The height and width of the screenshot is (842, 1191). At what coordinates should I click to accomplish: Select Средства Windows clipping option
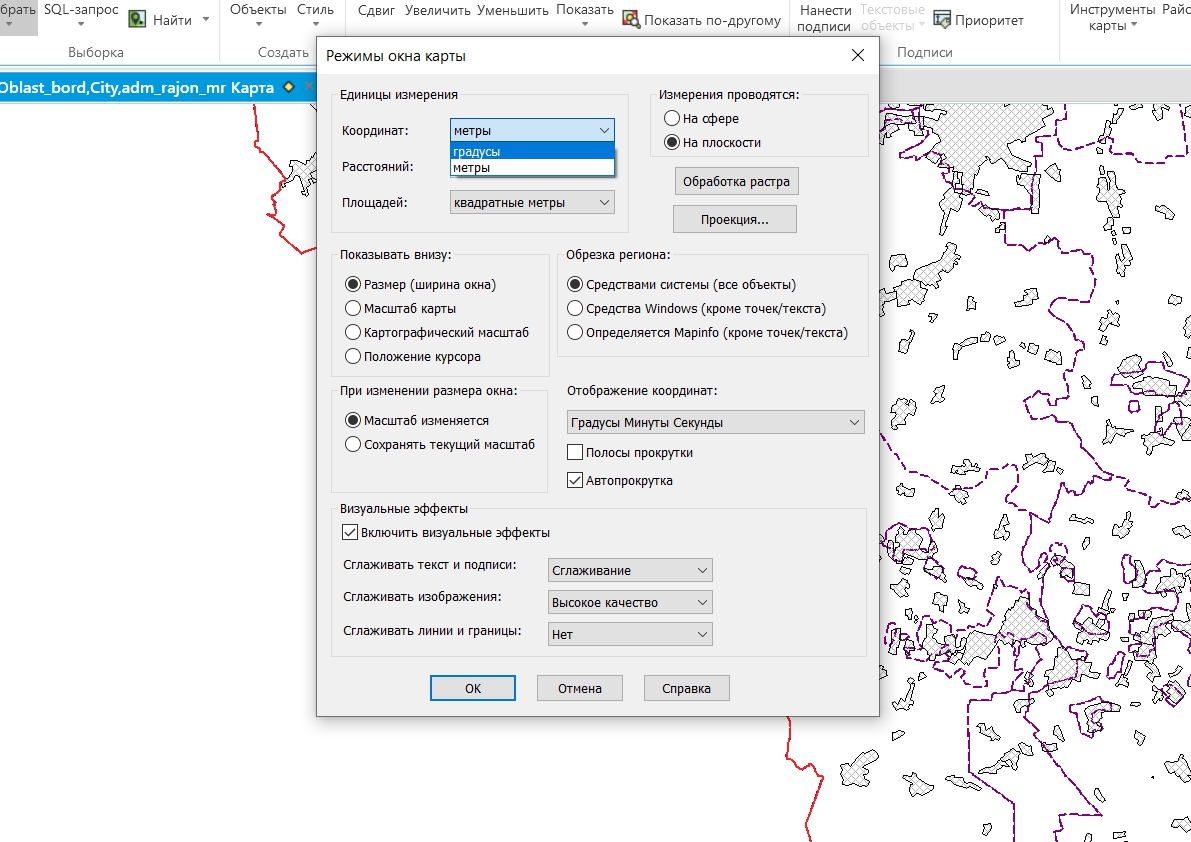(x=575, y=308)
